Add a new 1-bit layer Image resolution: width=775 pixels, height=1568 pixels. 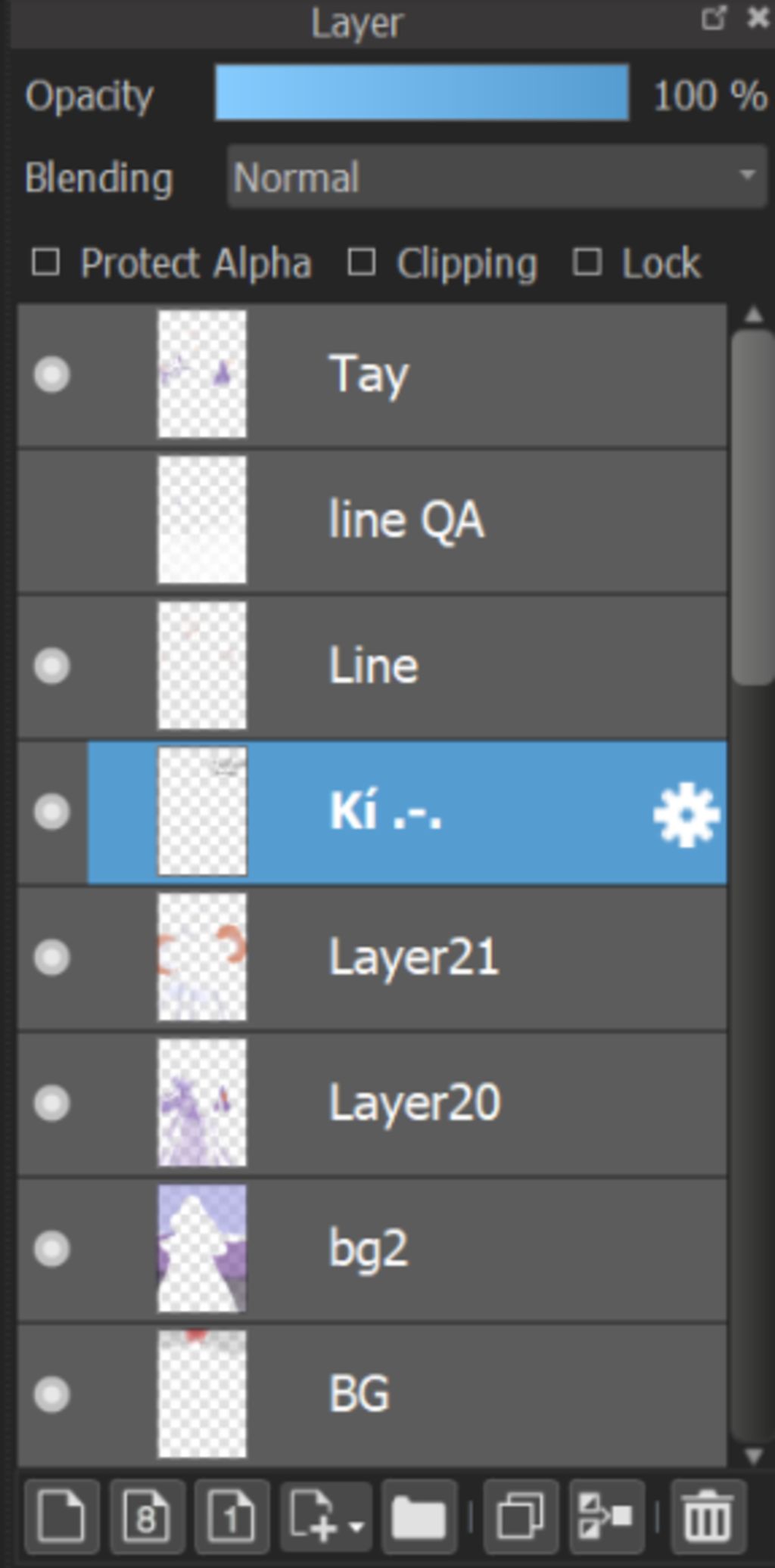click(x=232, y=1516)
